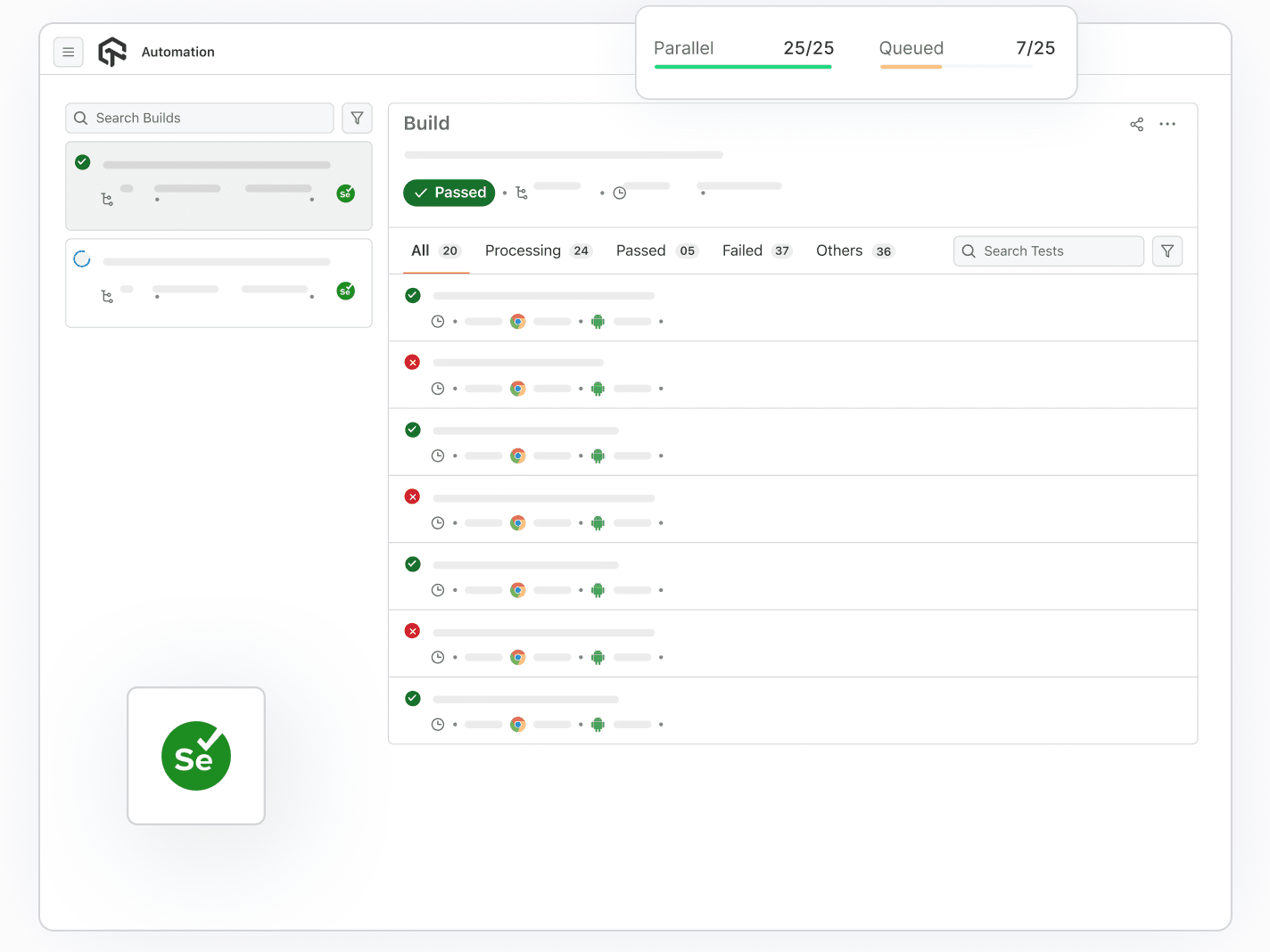This screenshot has width=1270, height=952.
Task: Click the share icon in the Build header
Action: click(x=1136, y=124)
